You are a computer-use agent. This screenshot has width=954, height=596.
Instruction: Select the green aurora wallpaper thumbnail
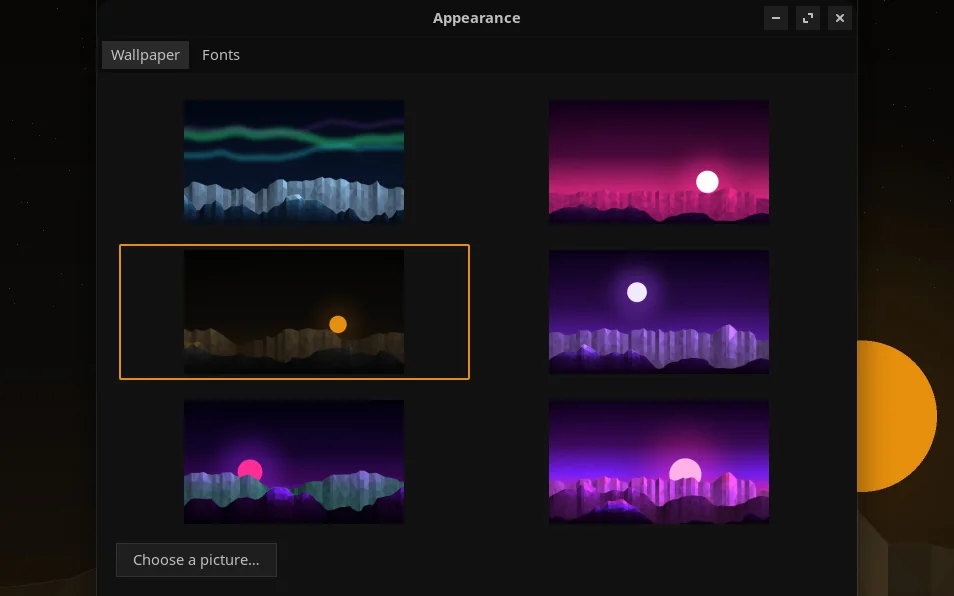[294, 162]
